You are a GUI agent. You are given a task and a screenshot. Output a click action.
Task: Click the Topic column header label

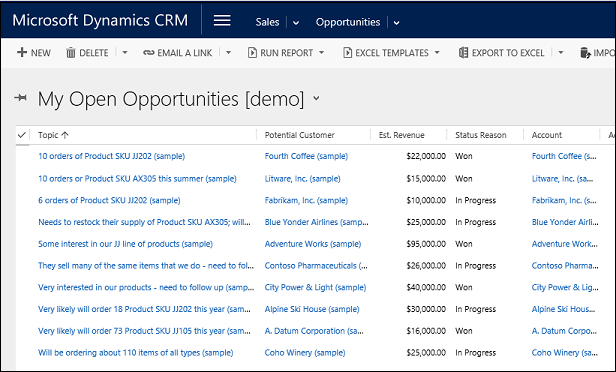[x=48, y=135]
